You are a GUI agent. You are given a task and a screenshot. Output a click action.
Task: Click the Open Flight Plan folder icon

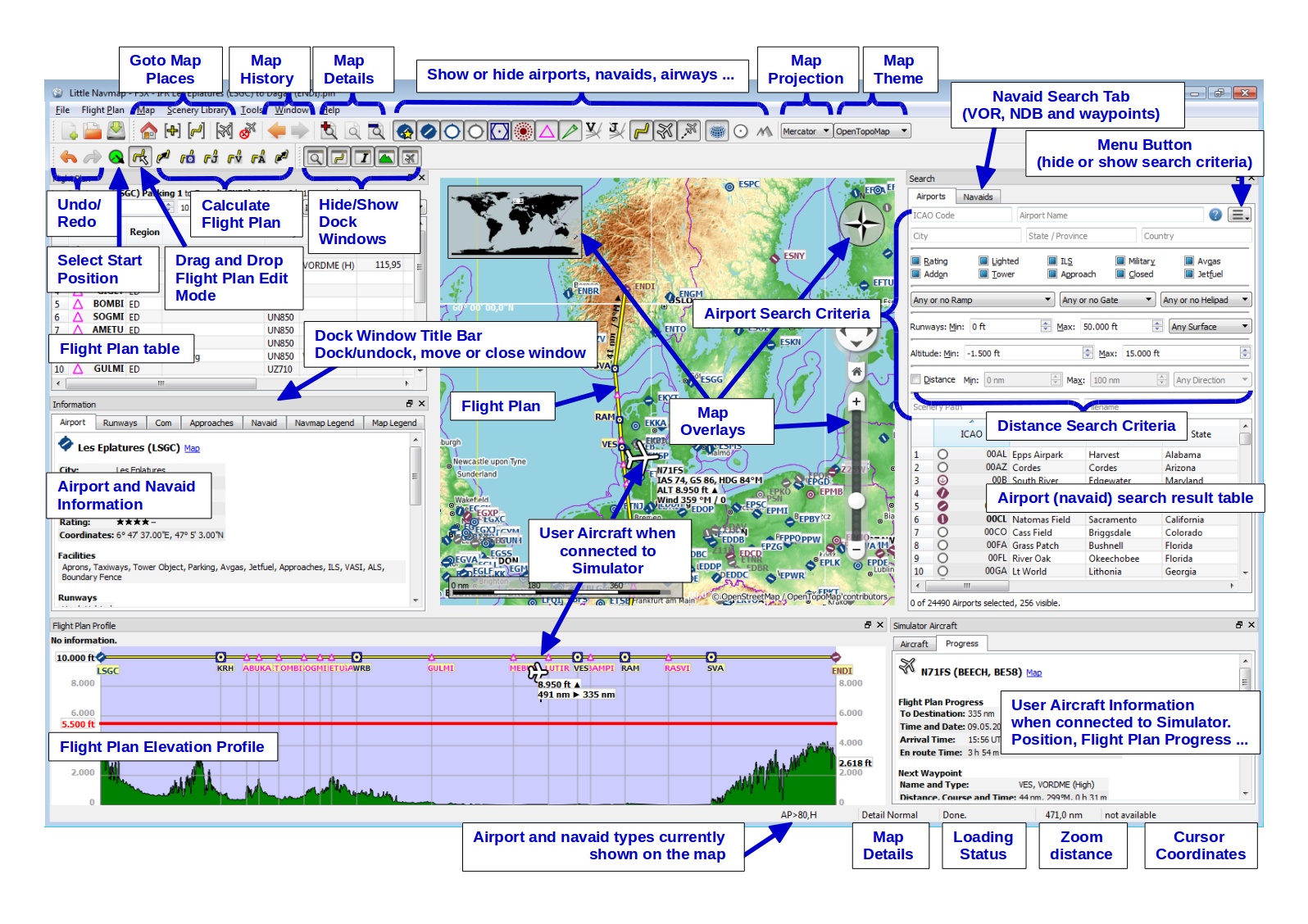click(x=93, y=131)
